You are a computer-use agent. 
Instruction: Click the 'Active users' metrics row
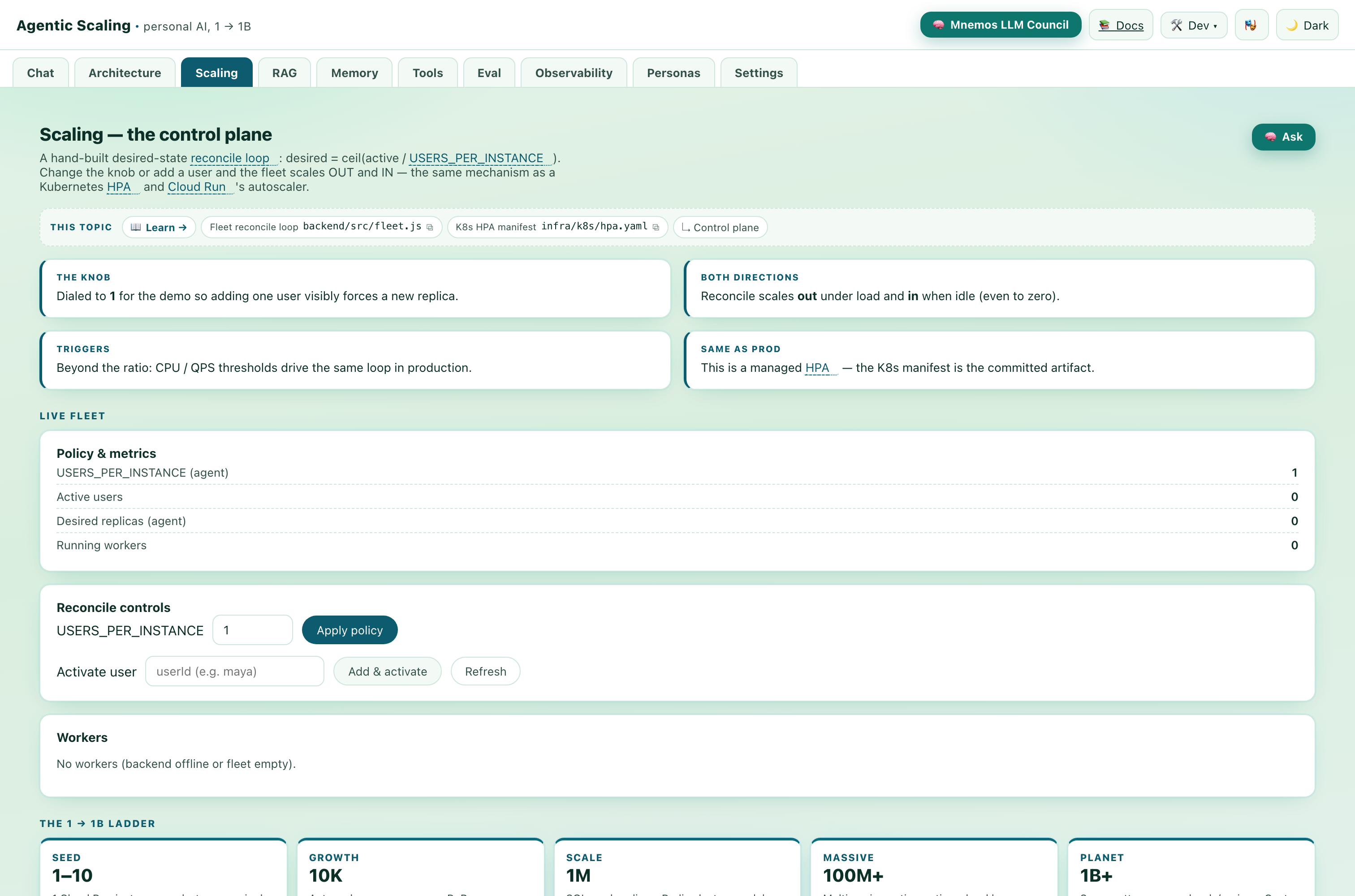(677, 497)
